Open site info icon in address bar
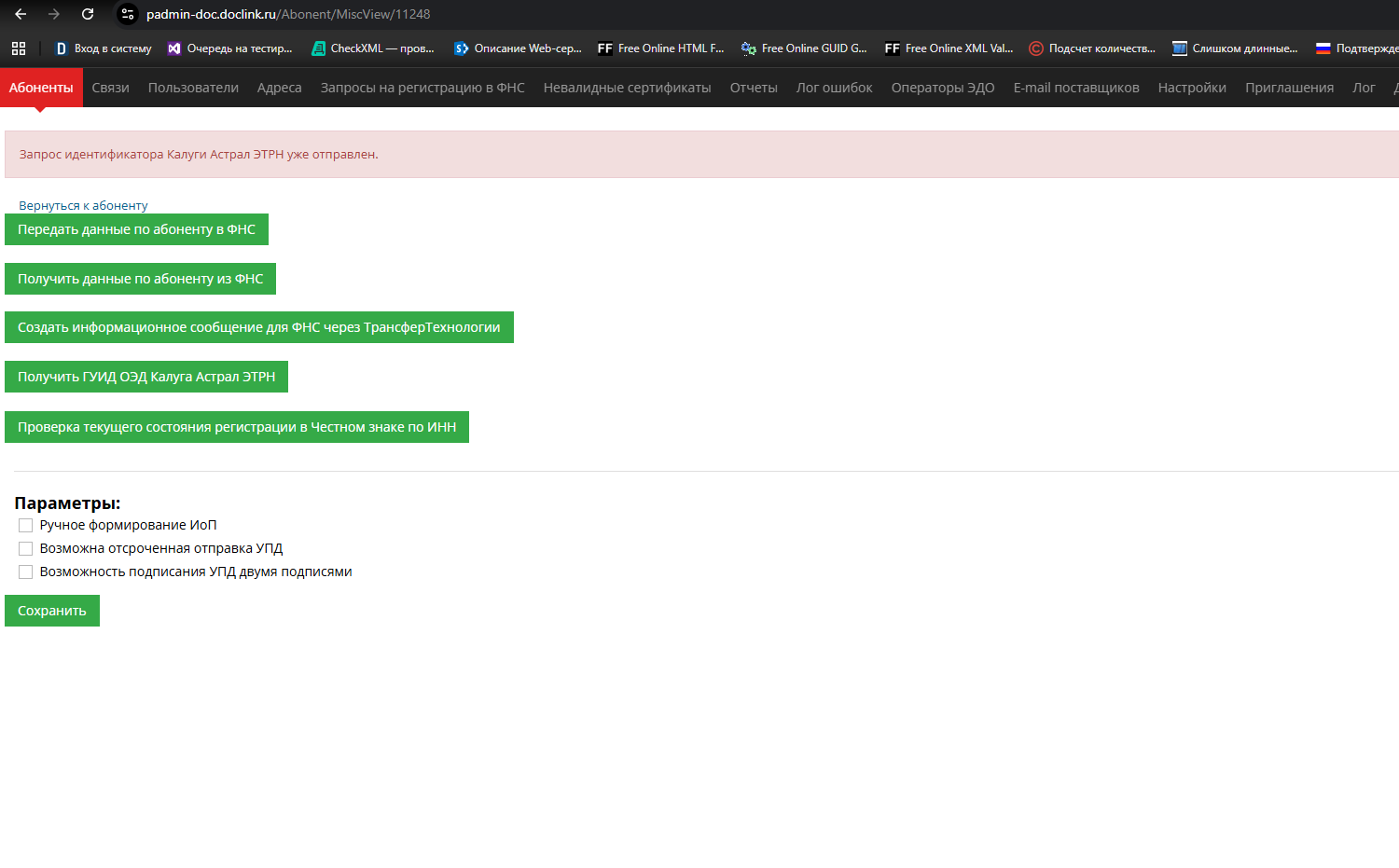This screenshot has height=868, width=1399. point(129,14)
